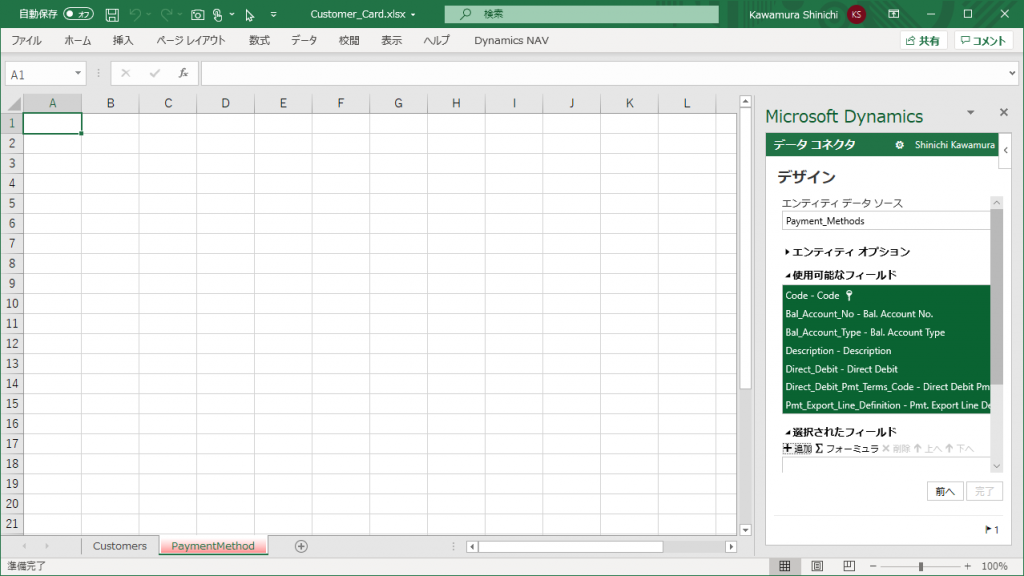Close the Microsoft Dynamics task pane
This screenshot has width=1024, height=576.
point(1004,112)
